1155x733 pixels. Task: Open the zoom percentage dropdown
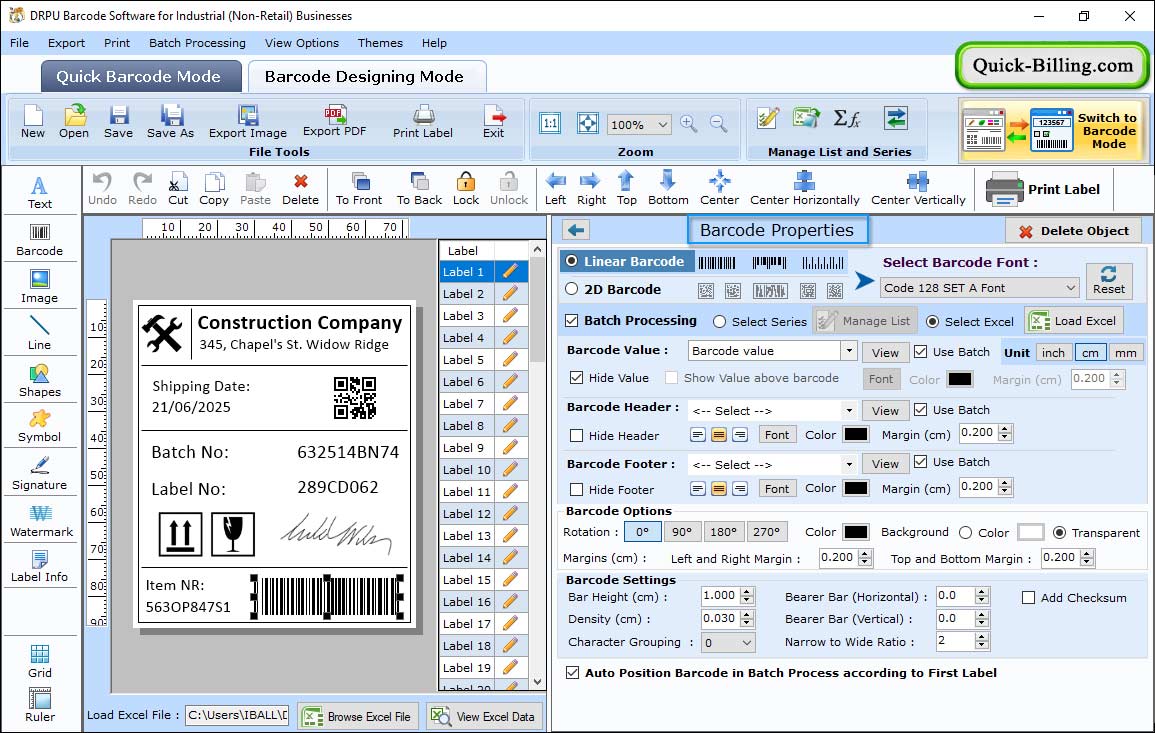[639, 124]
